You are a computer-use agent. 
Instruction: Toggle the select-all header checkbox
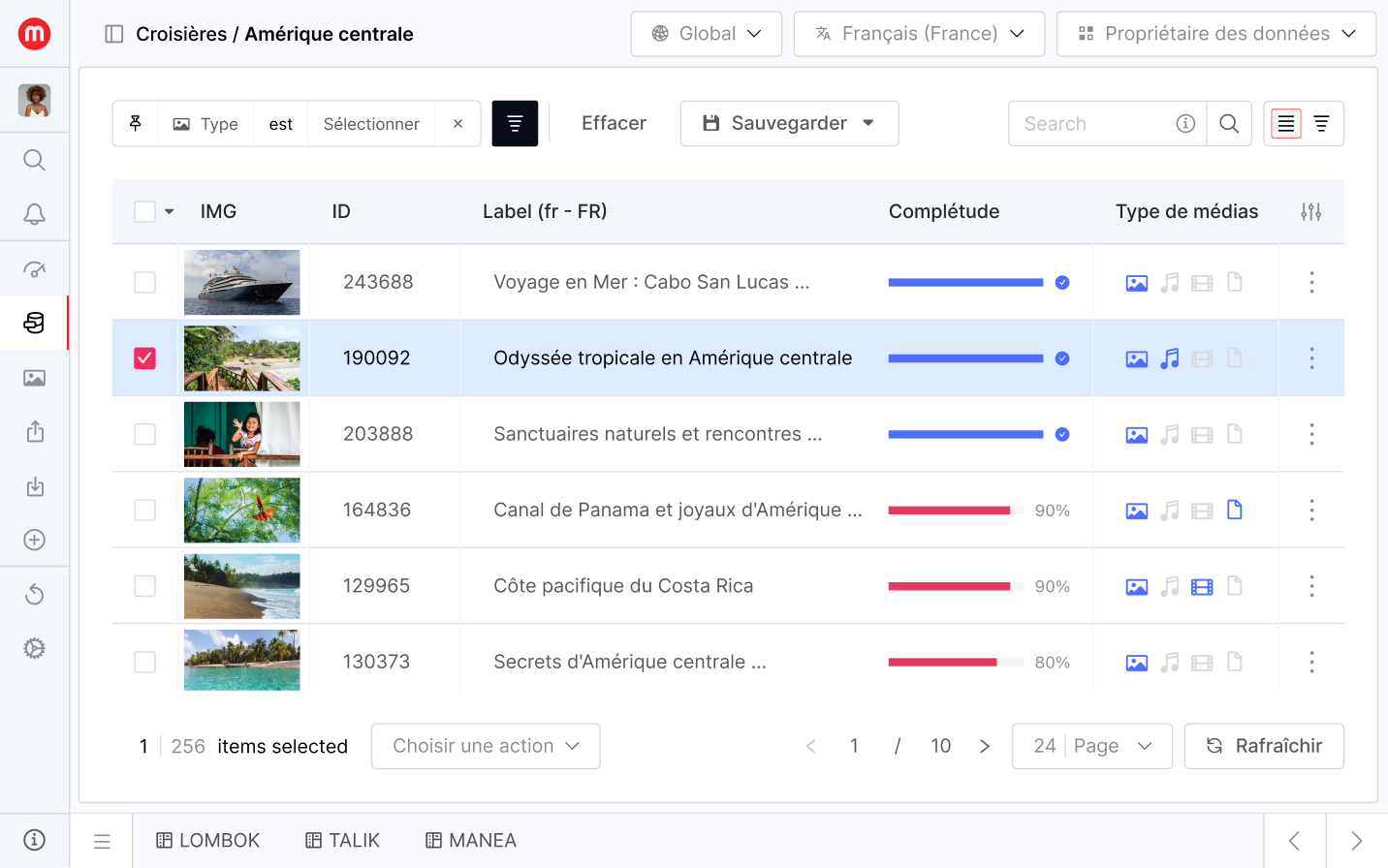(x=144, y=211)
